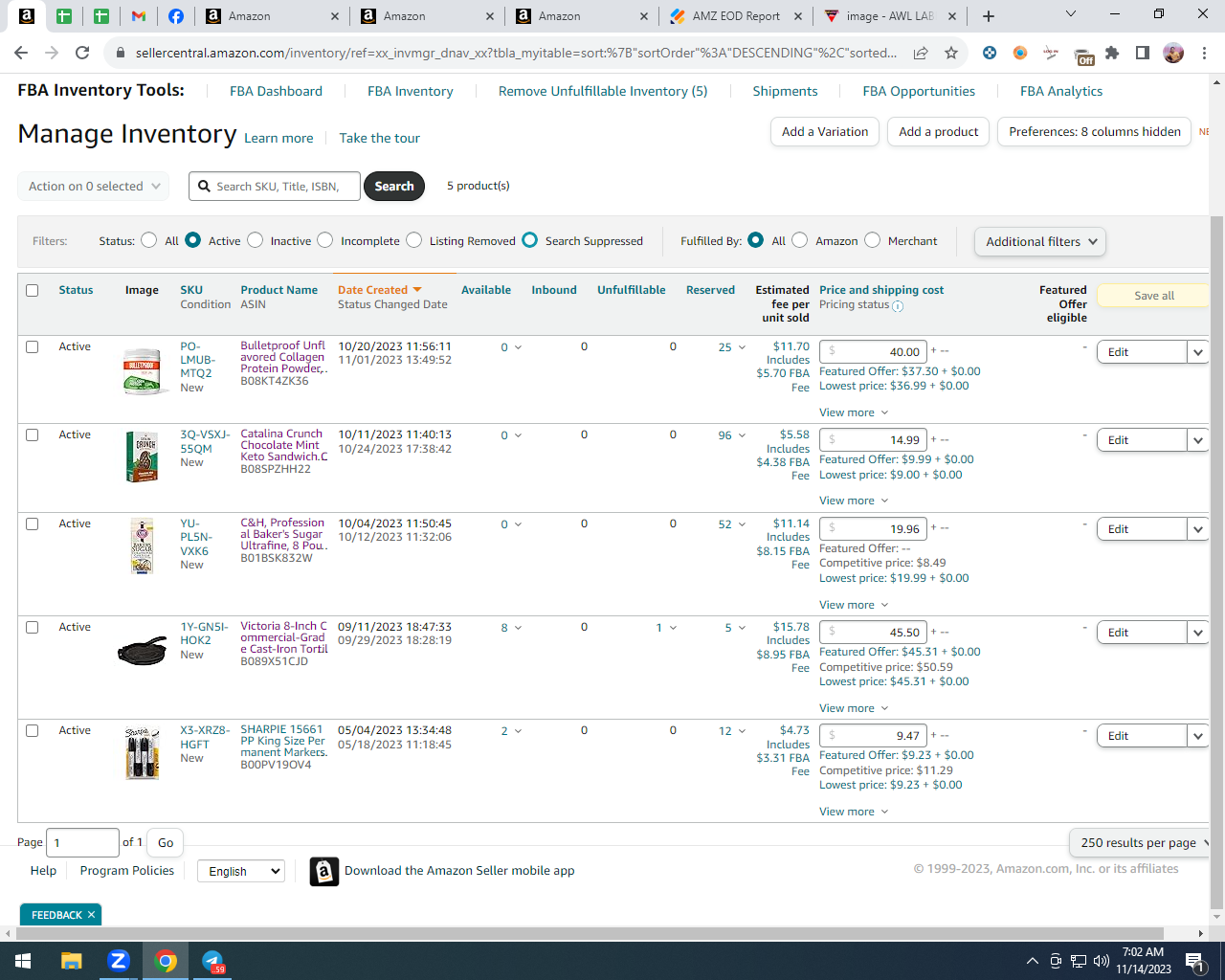Select the SHARPIE King Size row checkbox
Screen dimensions: 1225x980
click(33, 730)
